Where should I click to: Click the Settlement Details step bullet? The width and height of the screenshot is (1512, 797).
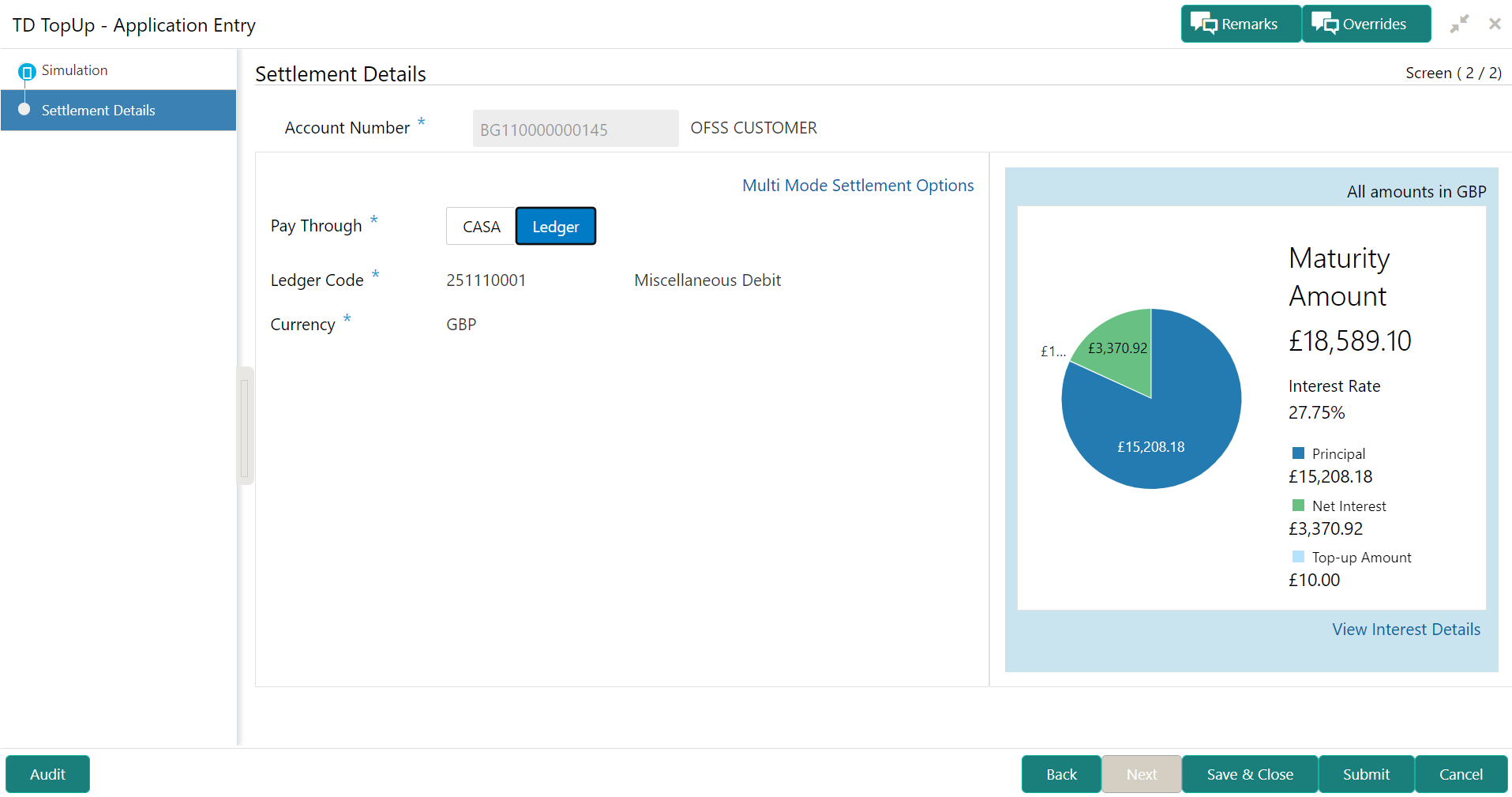click(x=24, y=109)
